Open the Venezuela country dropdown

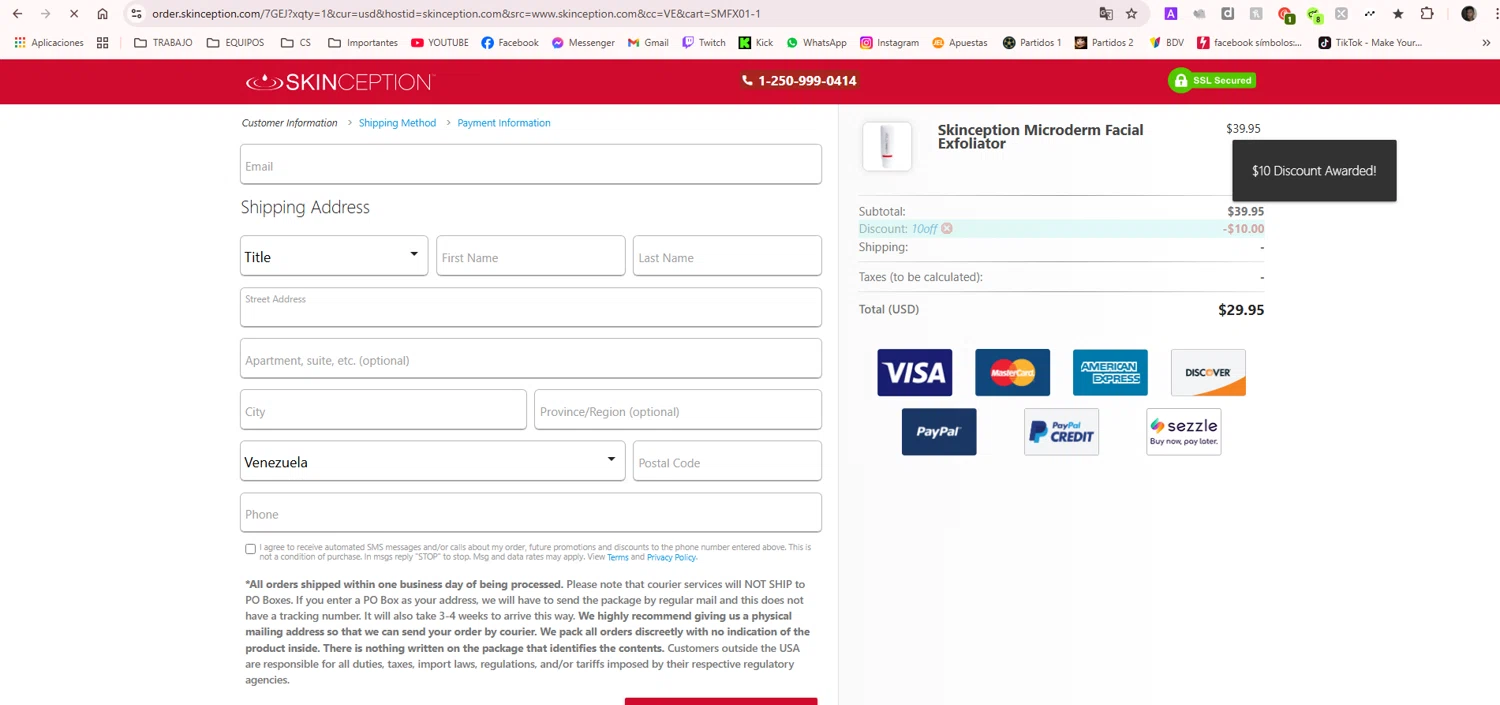[432, 462]
